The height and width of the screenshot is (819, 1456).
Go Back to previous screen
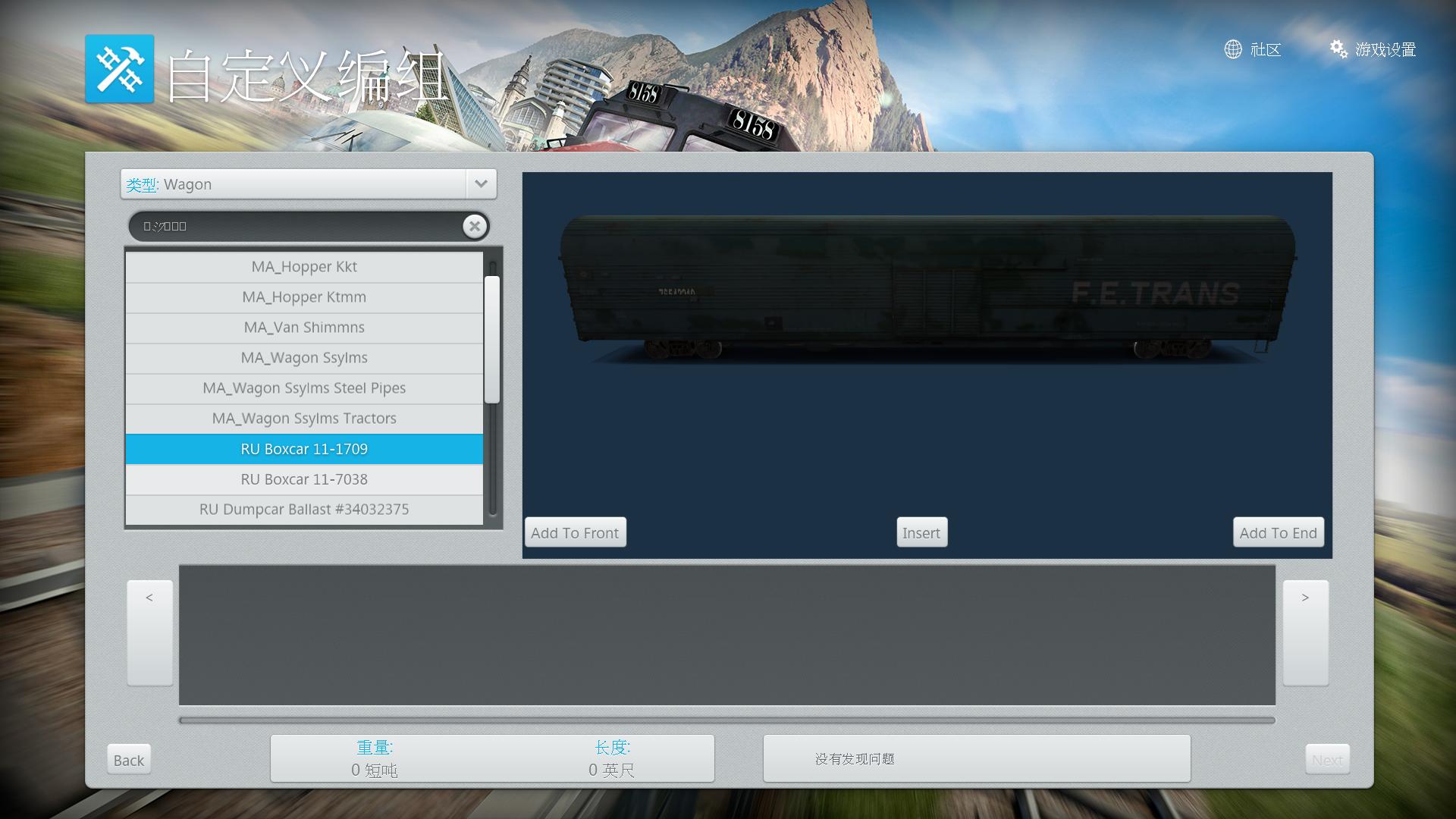[129, 760]
